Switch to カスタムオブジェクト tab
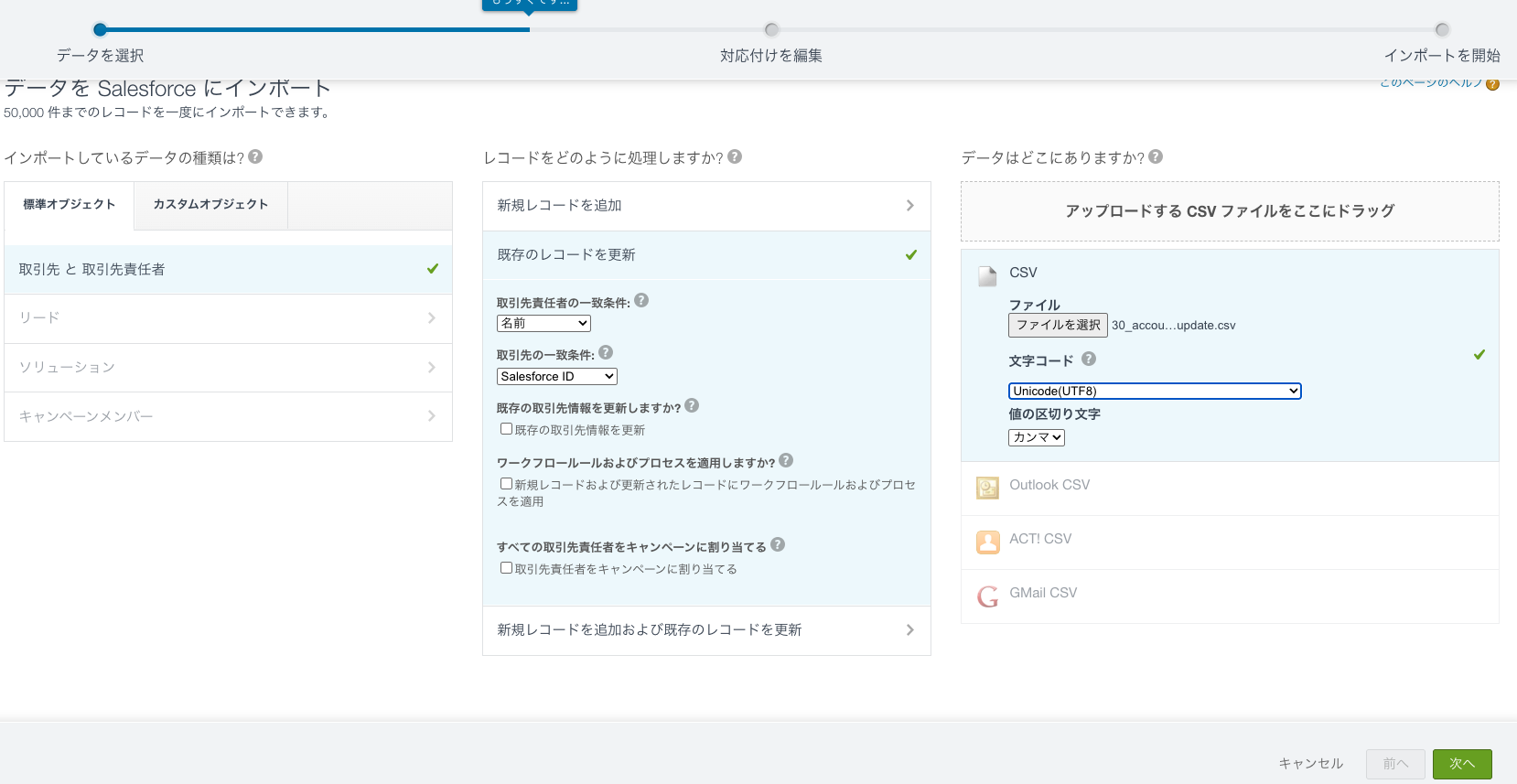The height and width of the screenshot is (784, 1517). [x=211, y=205]
